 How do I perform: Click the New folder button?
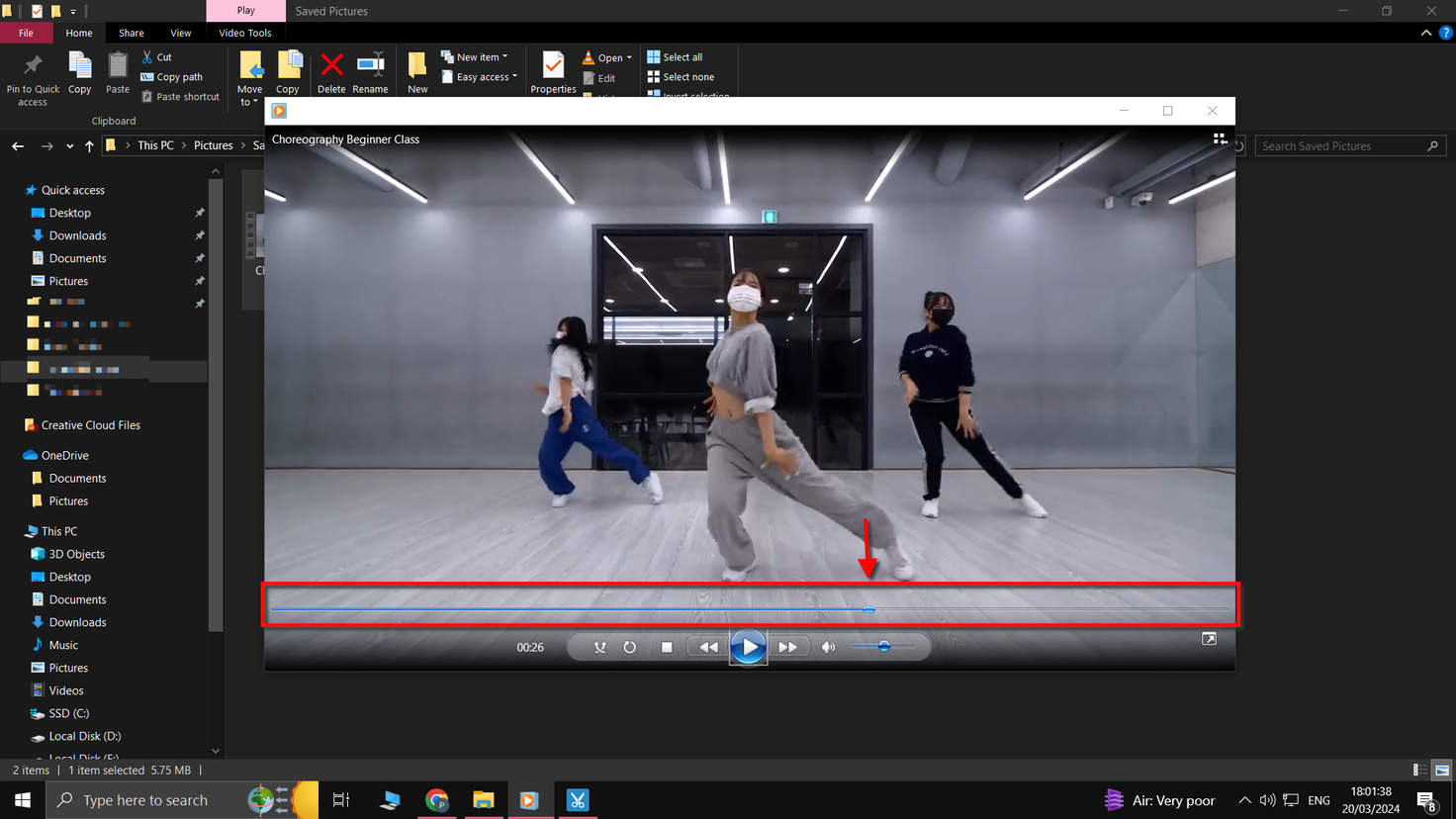point(417,74)
